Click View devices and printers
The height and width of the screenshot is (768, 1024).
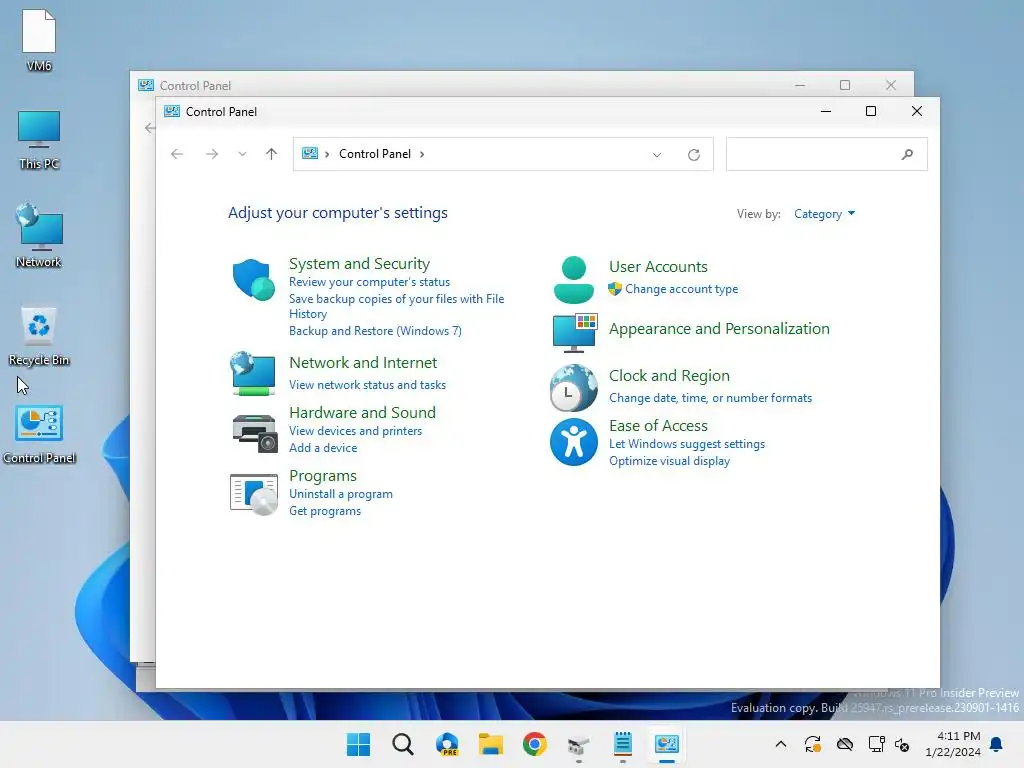click(355, 431)
